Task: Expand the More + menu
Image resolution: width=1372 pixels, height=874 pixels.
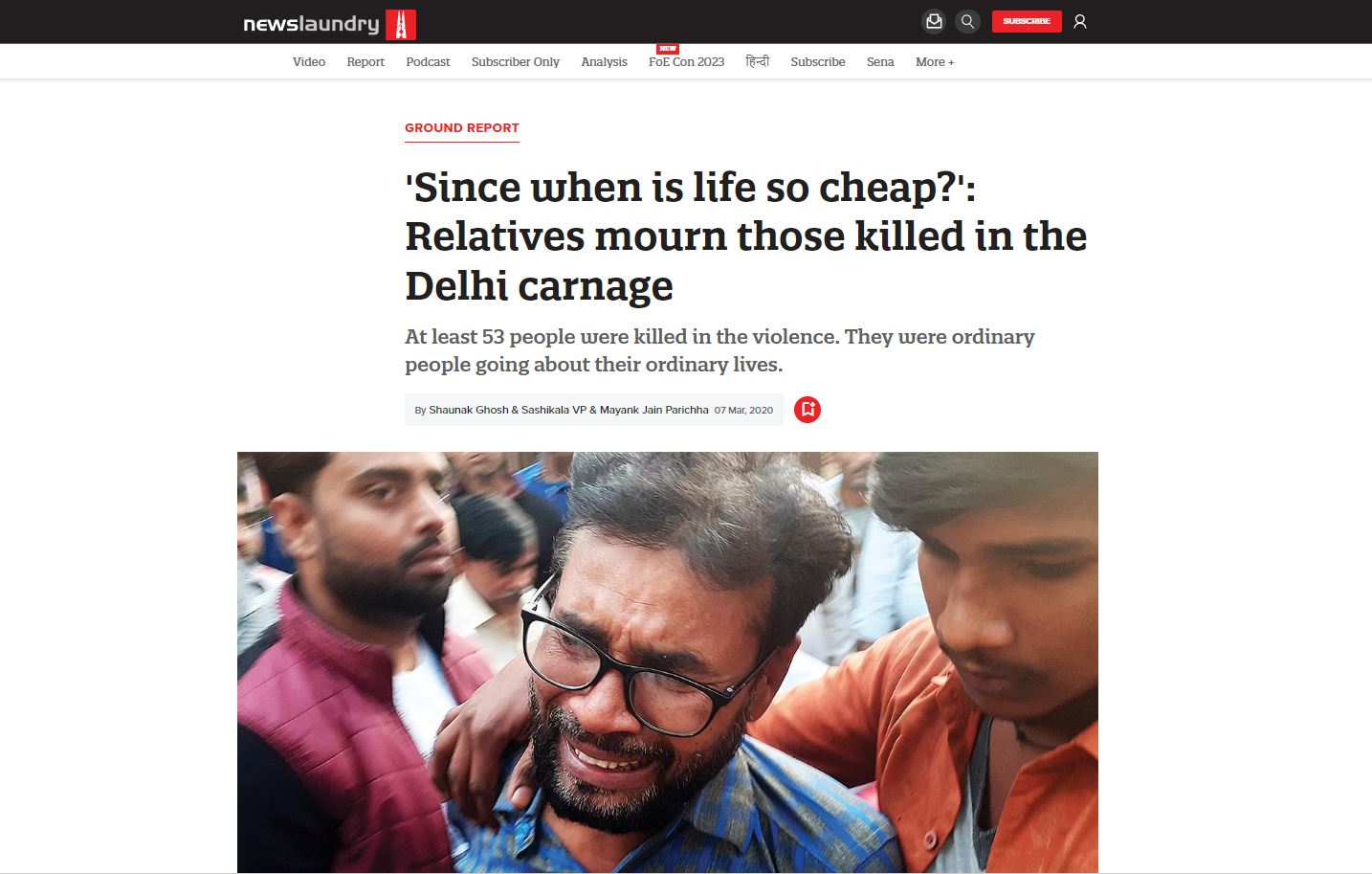Action: (x=935, y=62)
